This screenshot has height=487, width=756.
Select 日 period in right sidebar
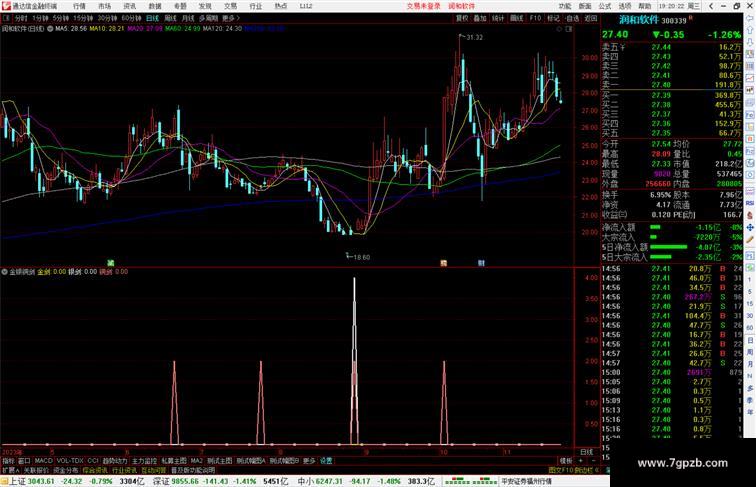click(x=750, y=340)
